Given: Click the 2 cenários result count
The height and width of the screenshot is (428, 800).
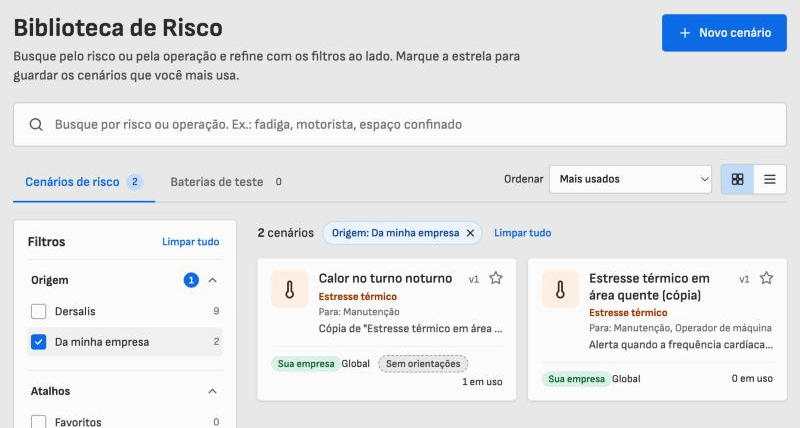Looking at the screenshot, I should point(286,233).
